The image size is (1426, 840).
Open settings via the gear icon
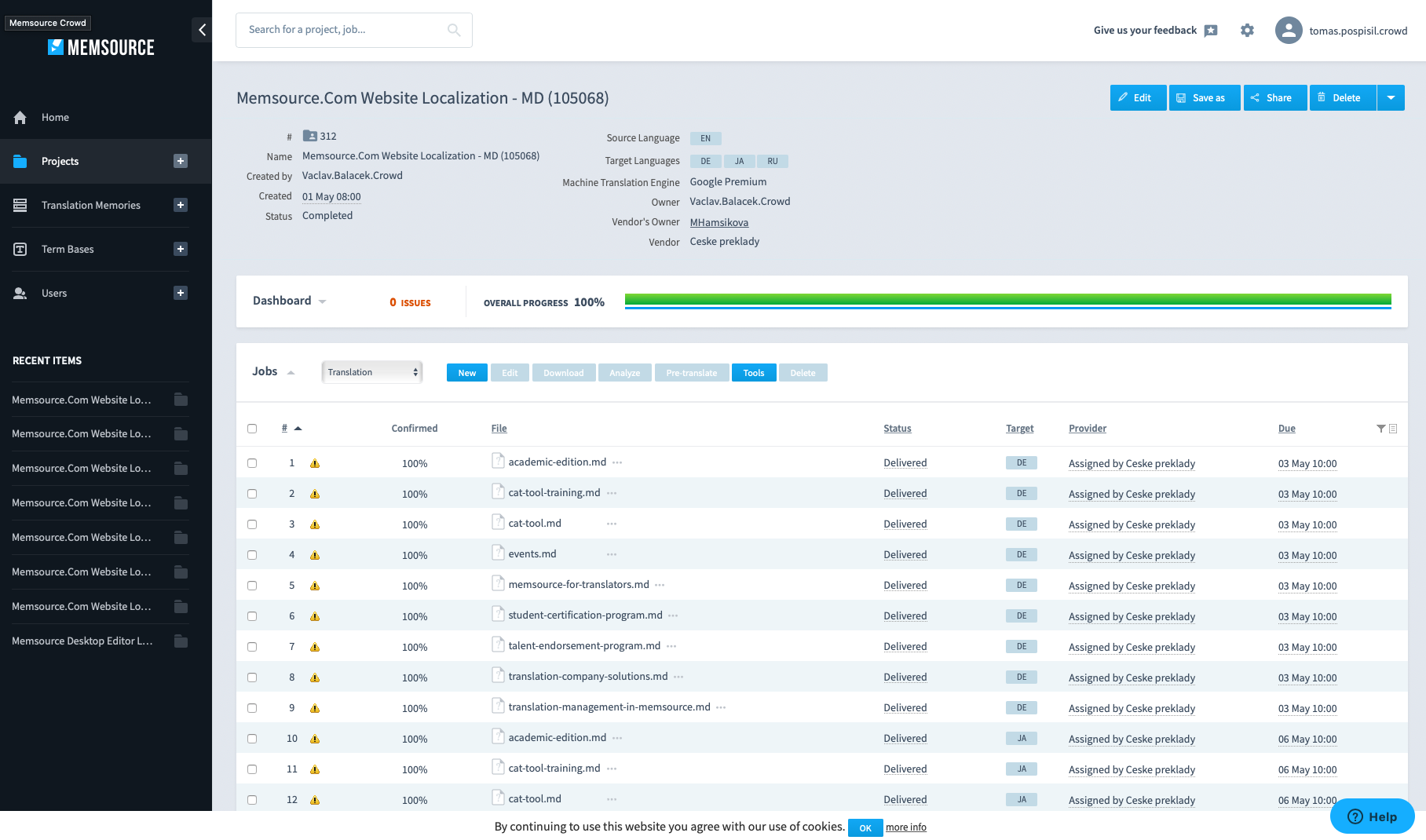point(1247,31)
